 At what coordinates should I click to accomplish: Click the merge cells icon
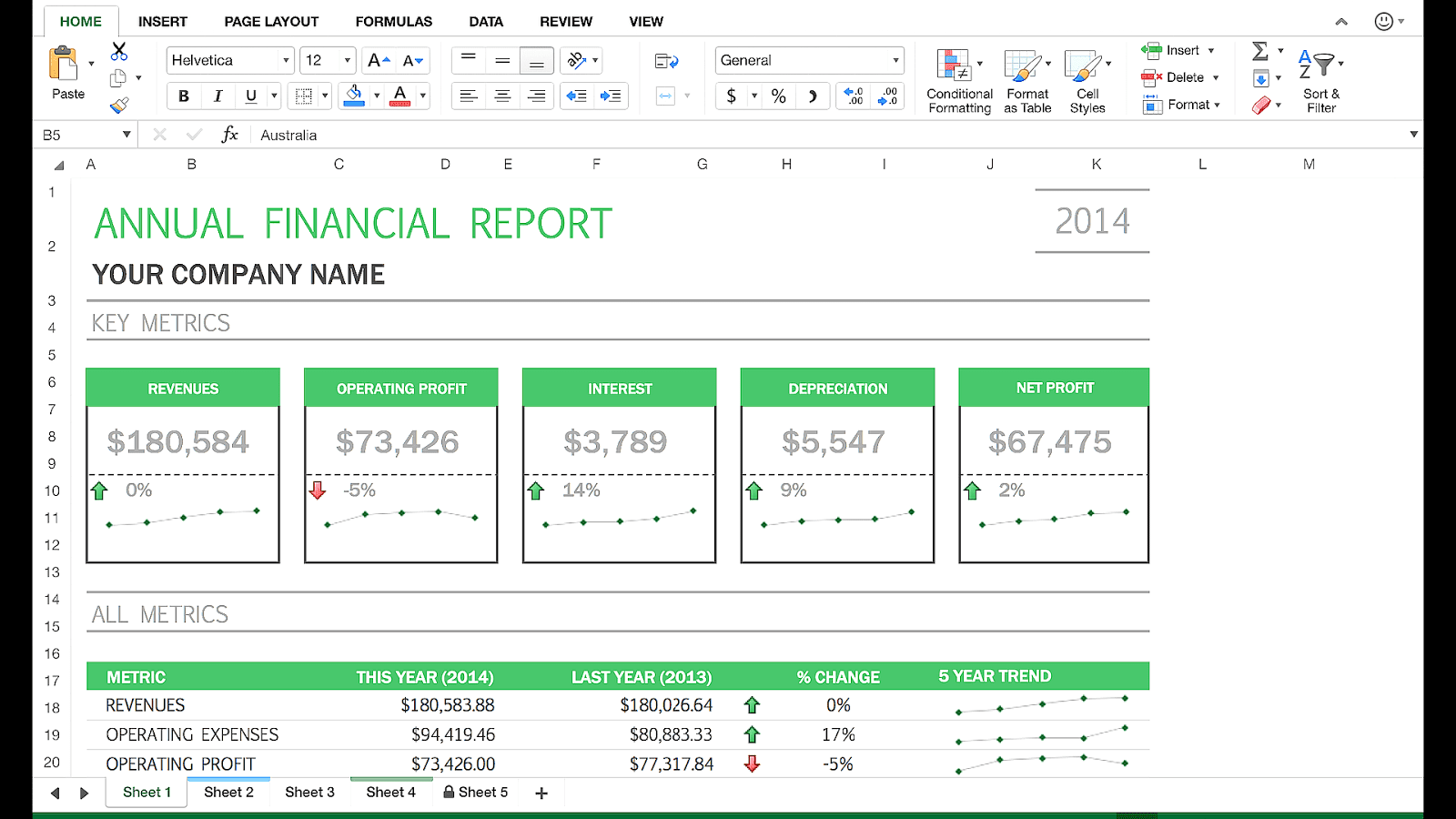point(665,96)
